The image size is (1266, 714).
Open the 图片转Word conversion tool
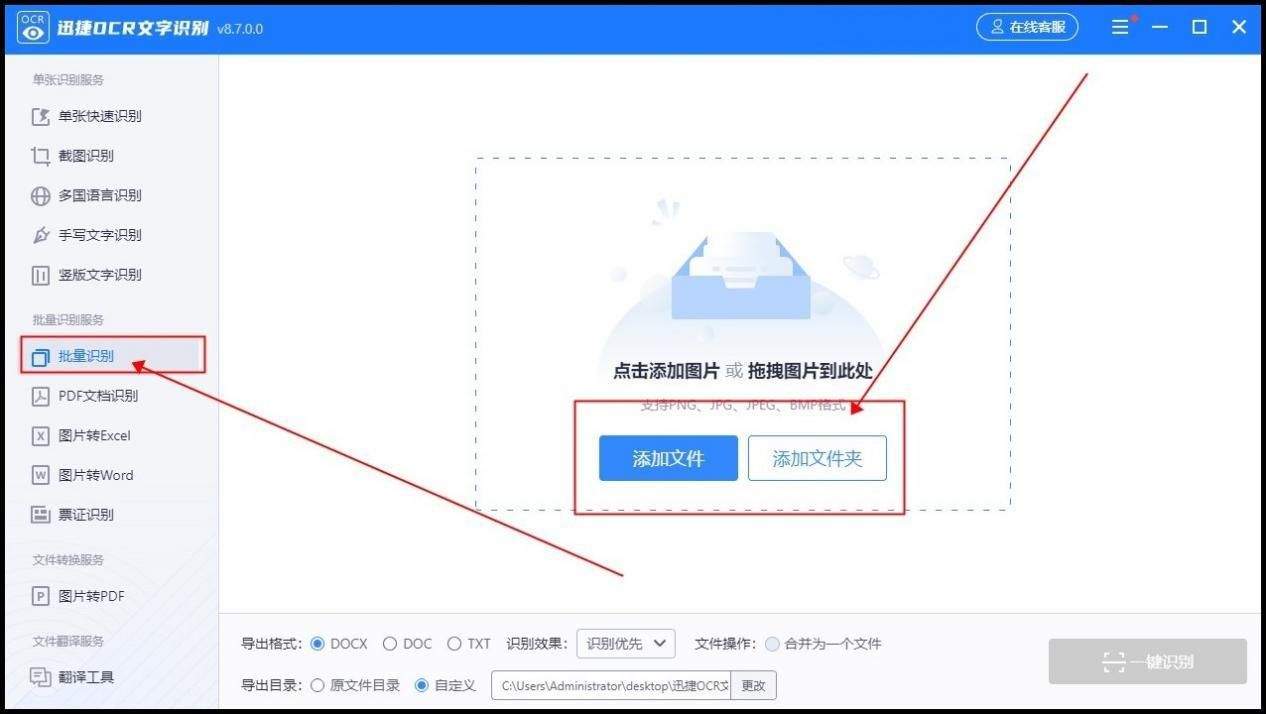97,475
